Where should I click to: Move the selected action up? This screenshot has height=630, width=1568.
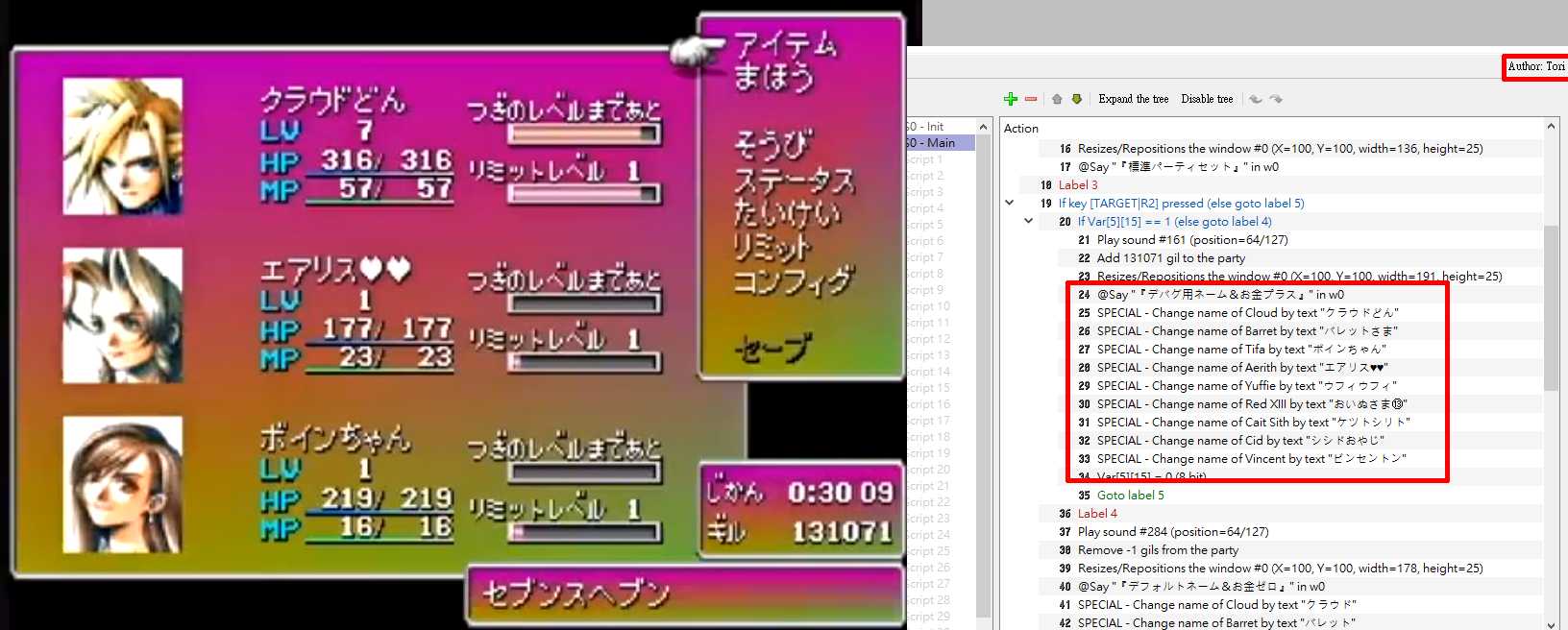coord(1057,99)
